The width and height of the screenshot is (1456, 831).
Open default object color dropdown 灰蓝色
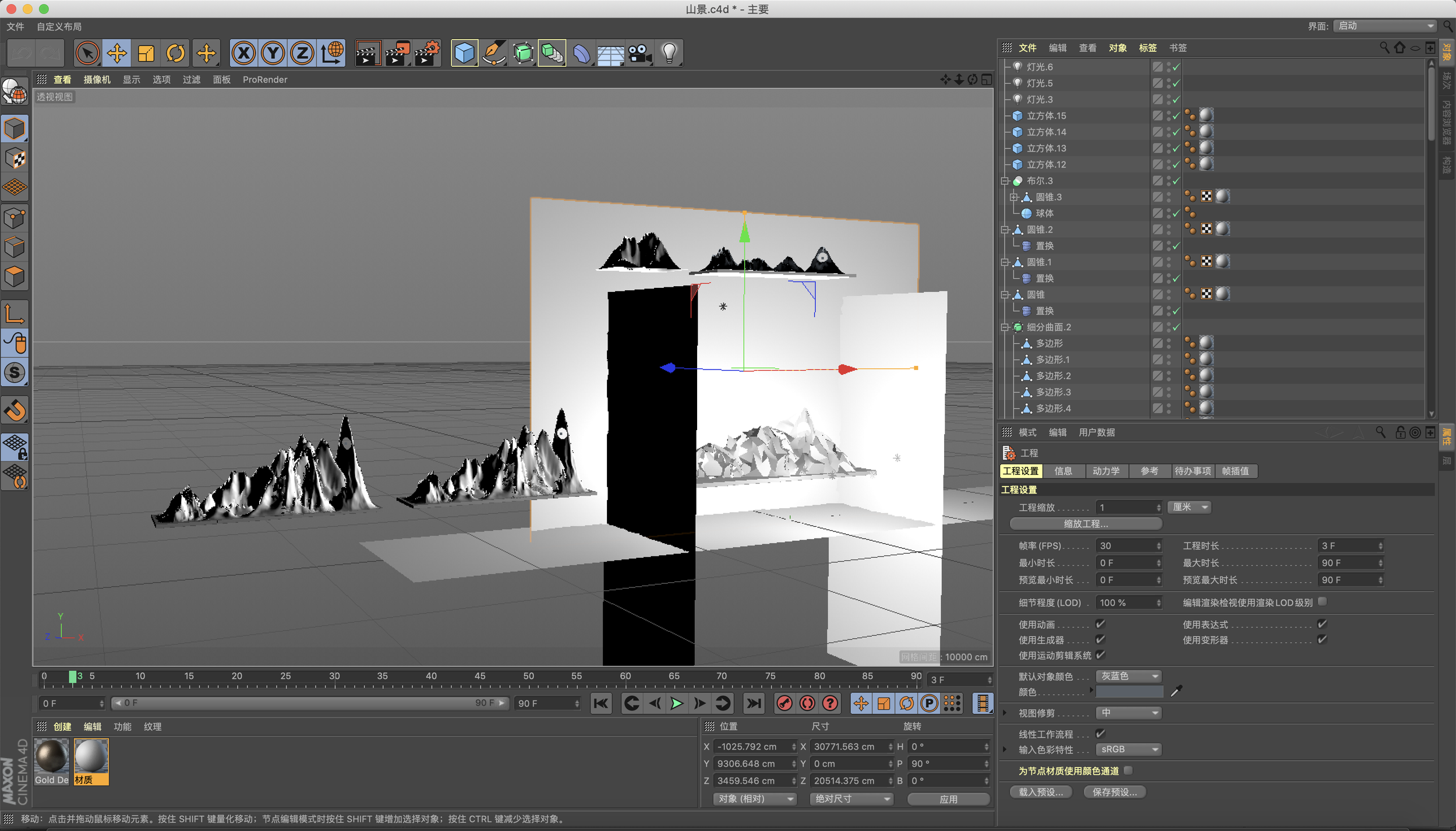click(1129, 676)
